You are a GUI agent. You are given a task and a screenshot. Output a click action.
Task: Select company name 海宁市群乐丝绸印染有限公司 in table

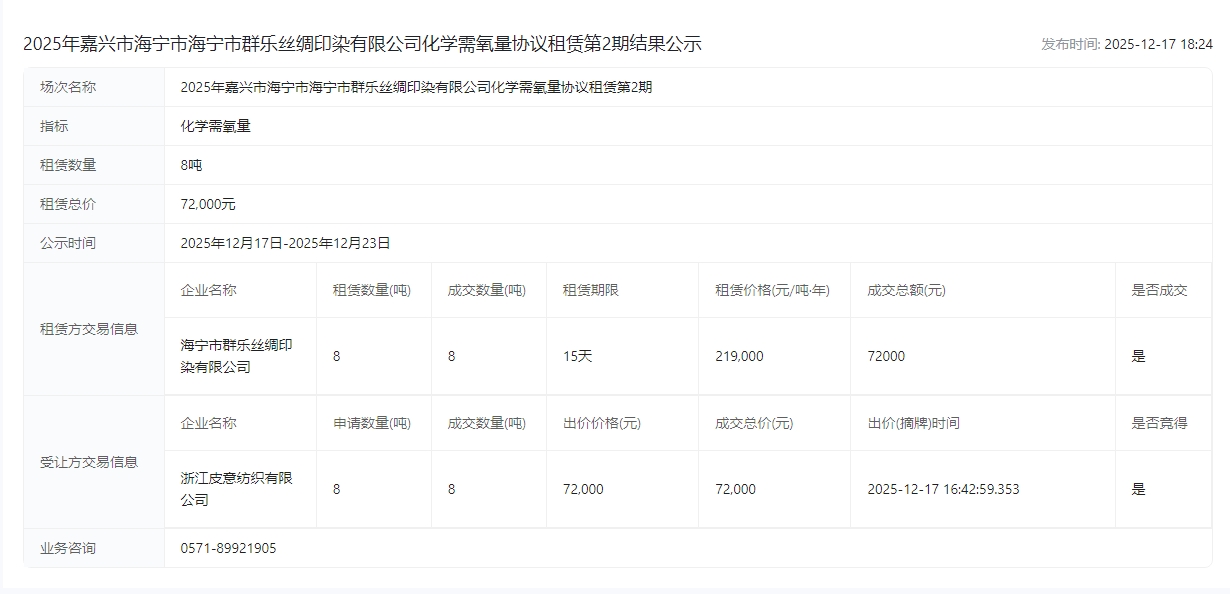click(x=236, y=356)
